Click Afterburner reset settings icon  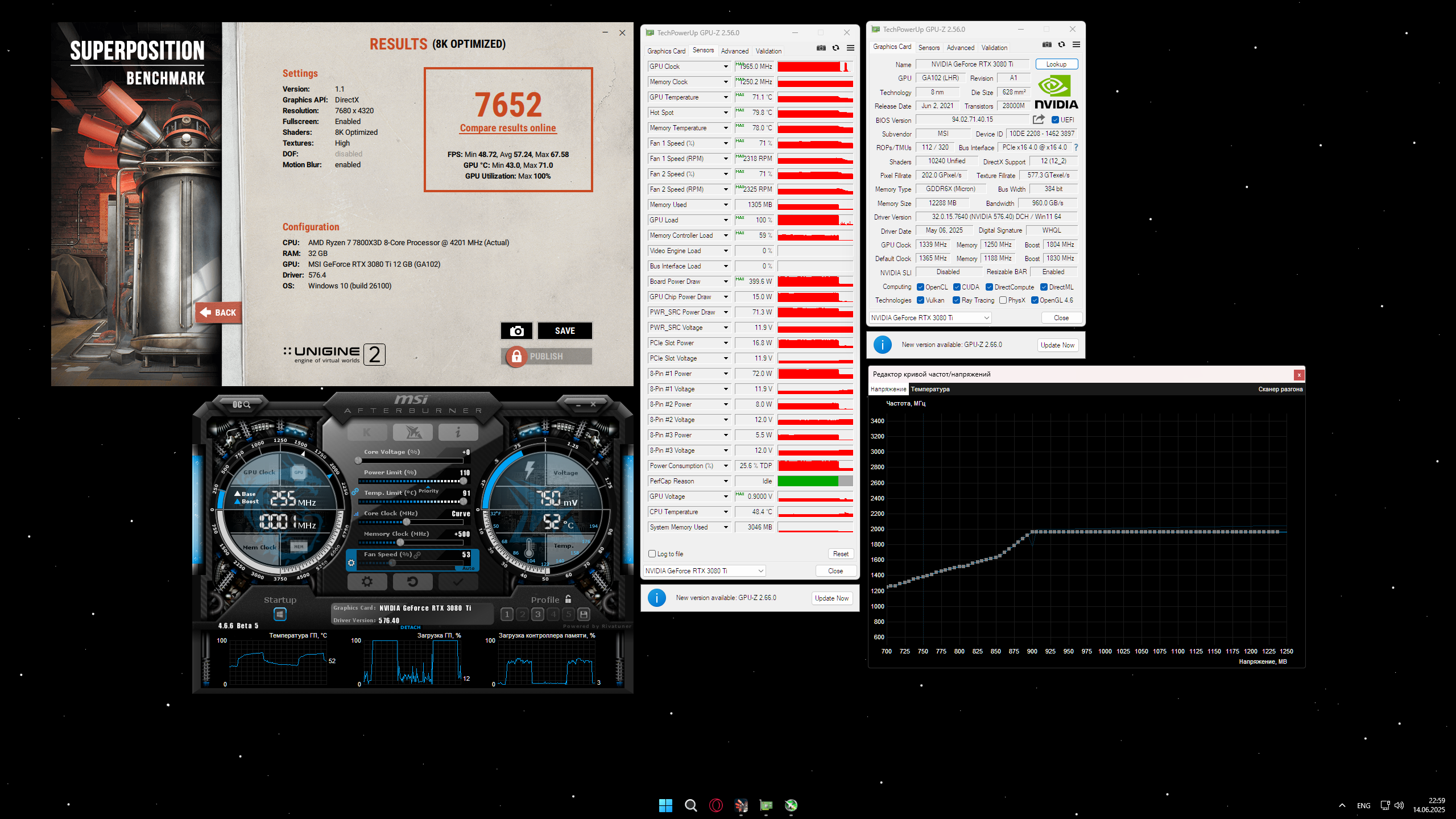[412, 581]
